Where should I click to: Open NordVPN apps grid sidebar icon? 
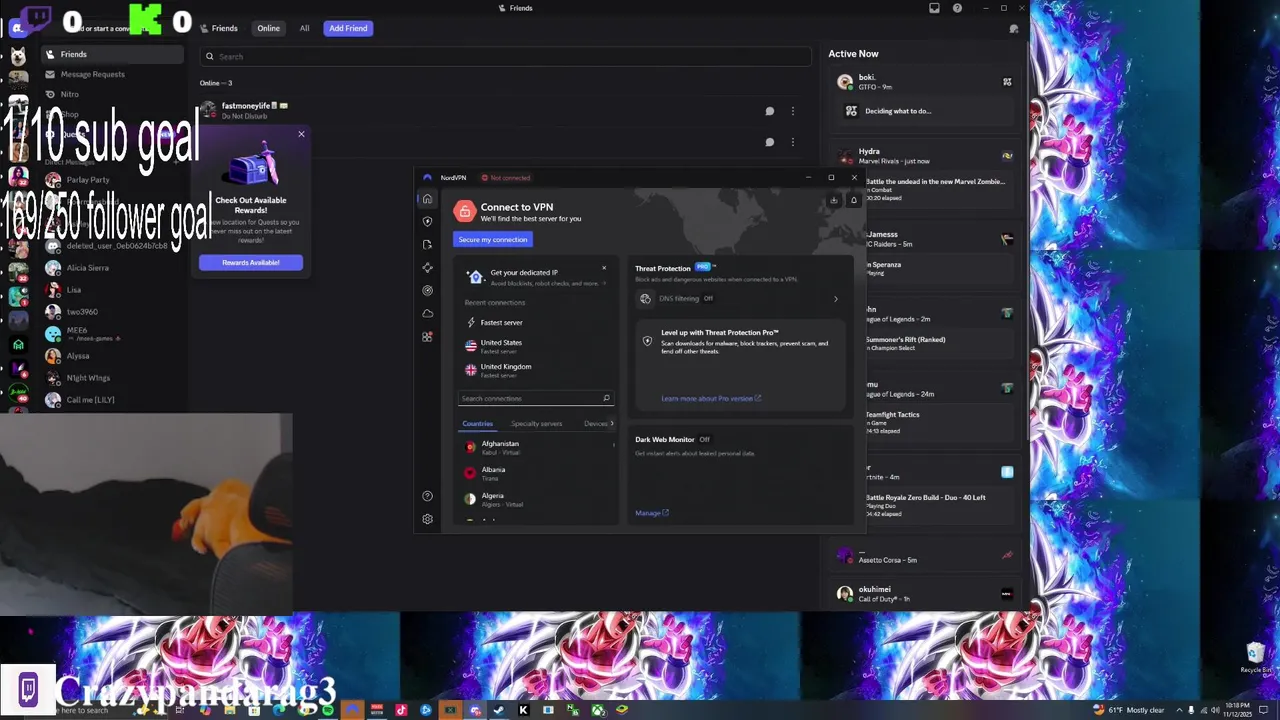click(427, 337)
